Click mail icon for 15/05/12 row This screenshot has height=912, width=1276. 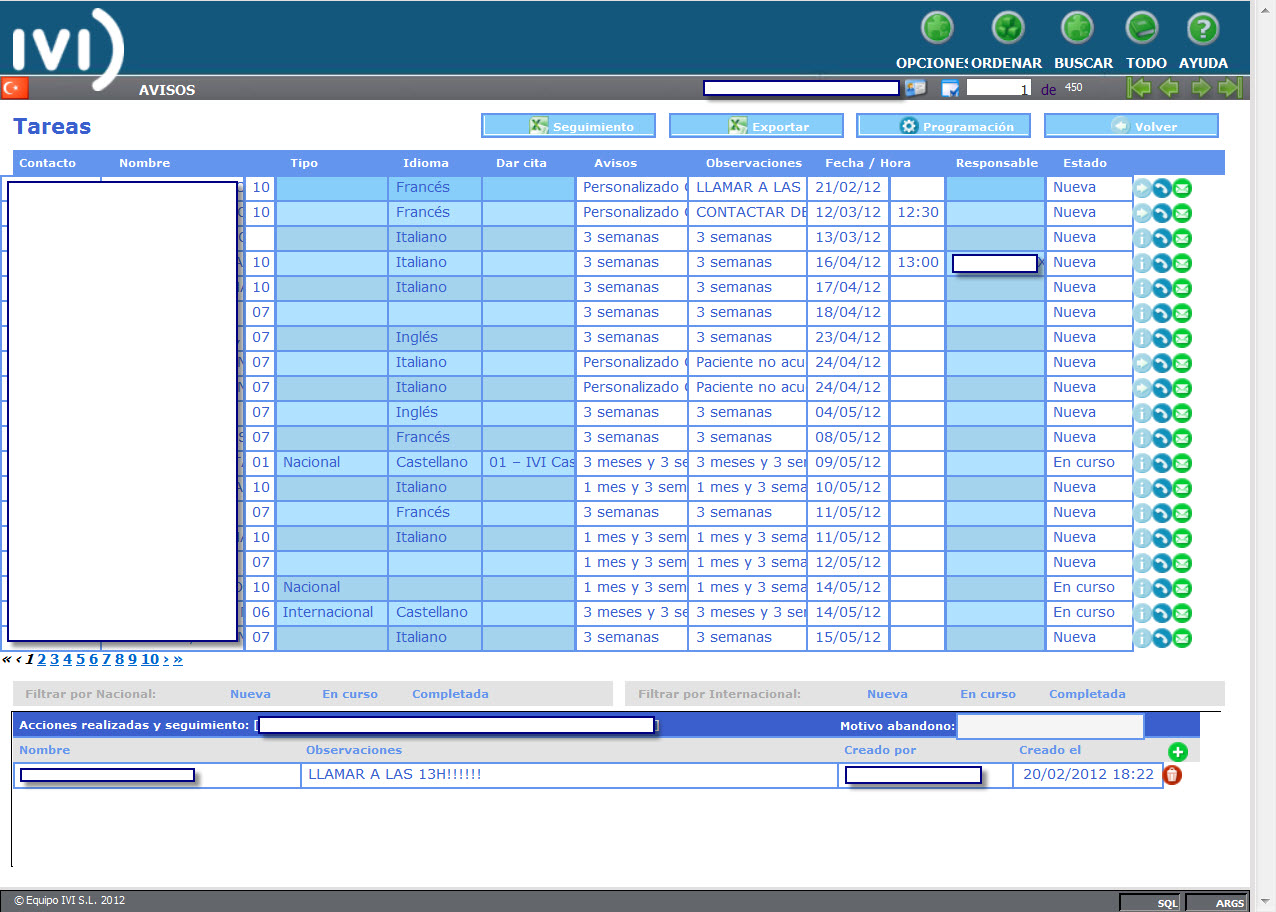pos(1182,638)
